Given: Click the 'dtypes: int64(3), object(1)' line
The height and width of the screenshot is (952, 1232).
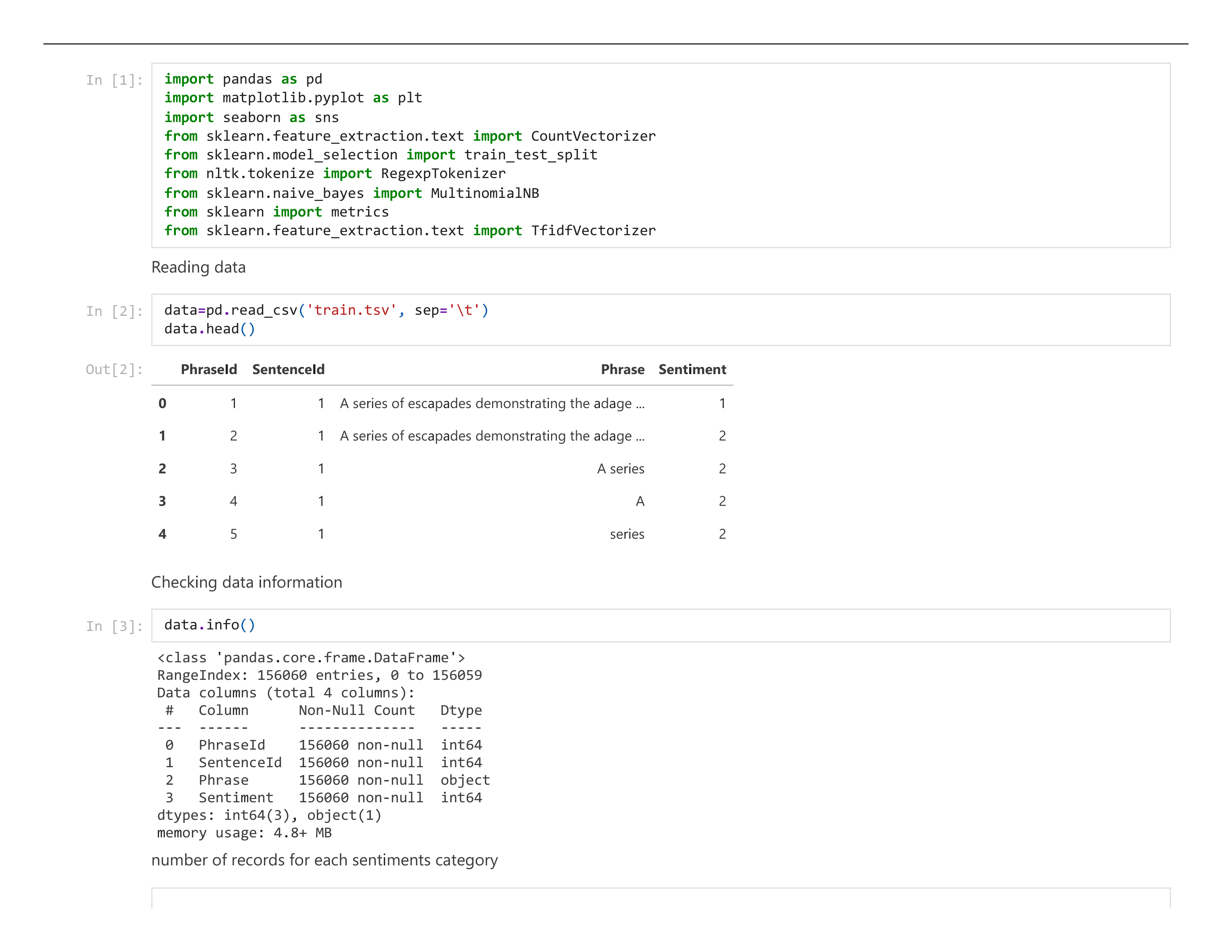Looking at the screenshot, I should [x=269, y=815].
